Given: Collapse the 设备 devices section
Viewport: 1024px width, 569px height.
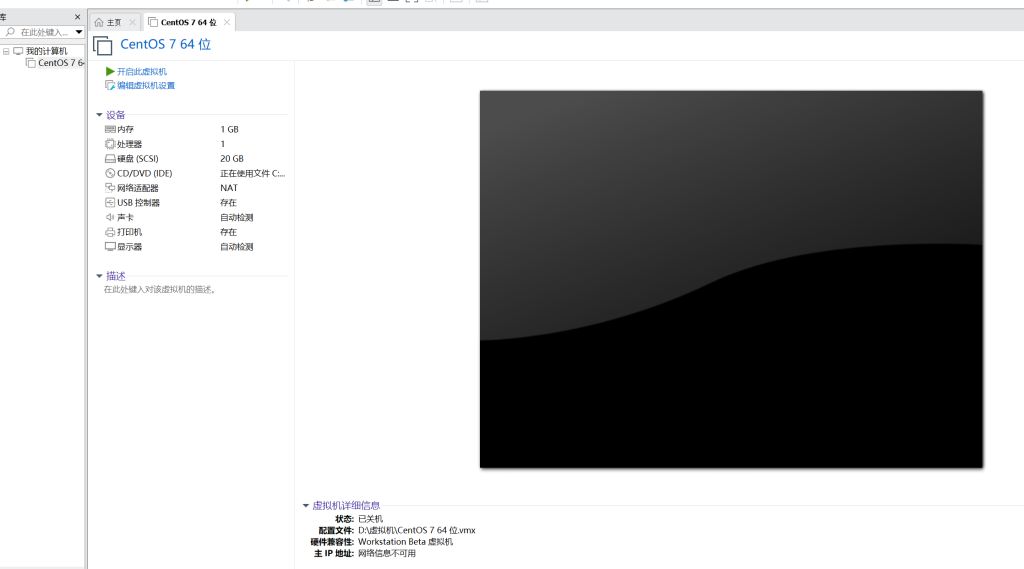Looking at the screenshot, I should pos(99,115).
